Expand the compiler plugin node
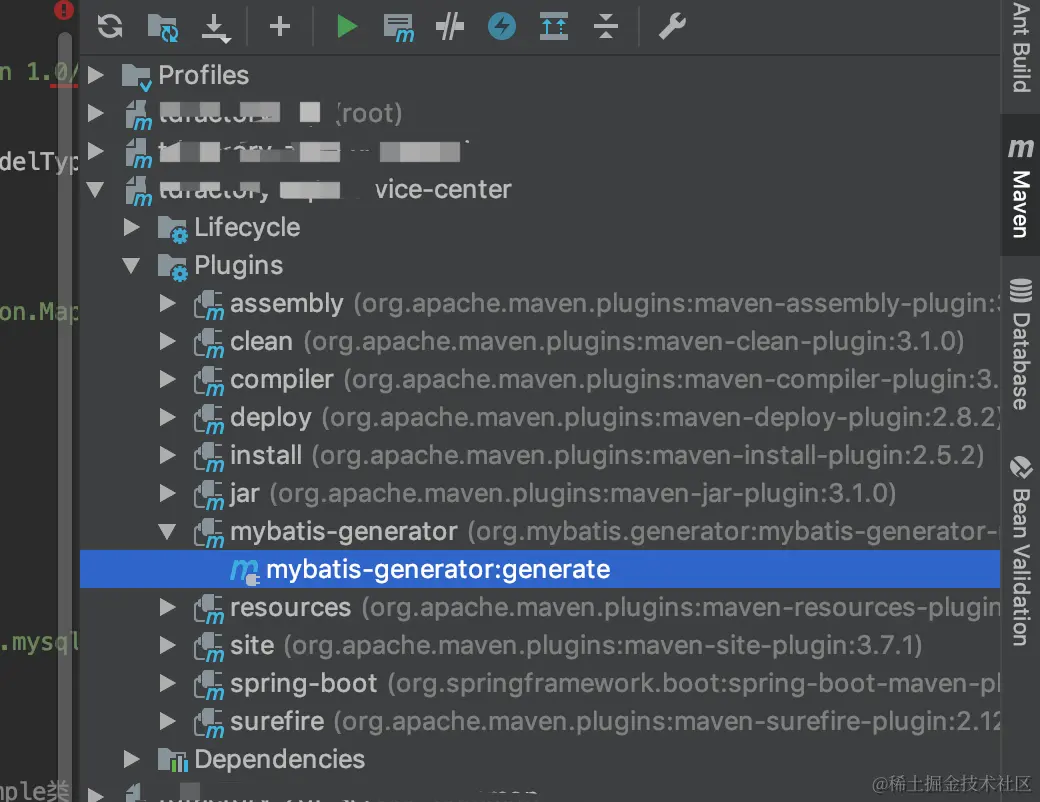The width and height of the screenshot is (1040, 802). pos(168,379)
